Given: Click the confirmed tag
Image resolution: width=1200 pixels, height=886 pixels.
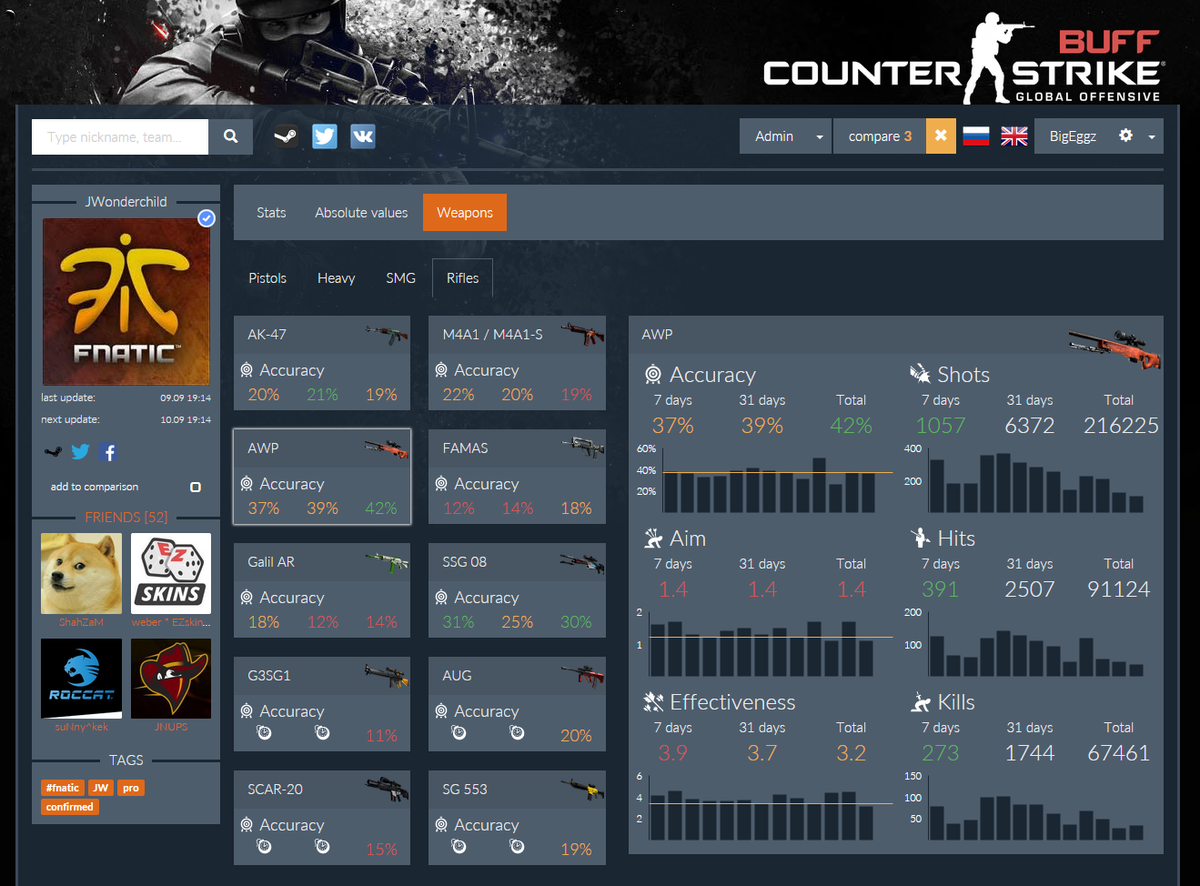Looking at the screenshot, I should (x=70, y=806).
